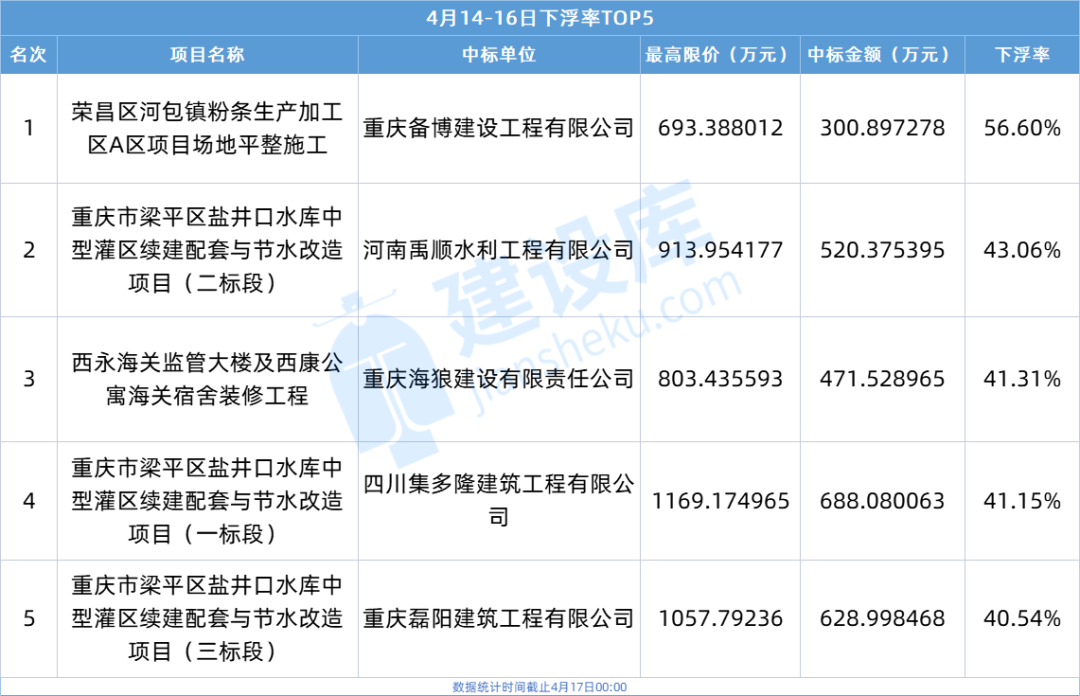Click 四川集多隆建筑工程有限公司 company cell

click(499, 500)
